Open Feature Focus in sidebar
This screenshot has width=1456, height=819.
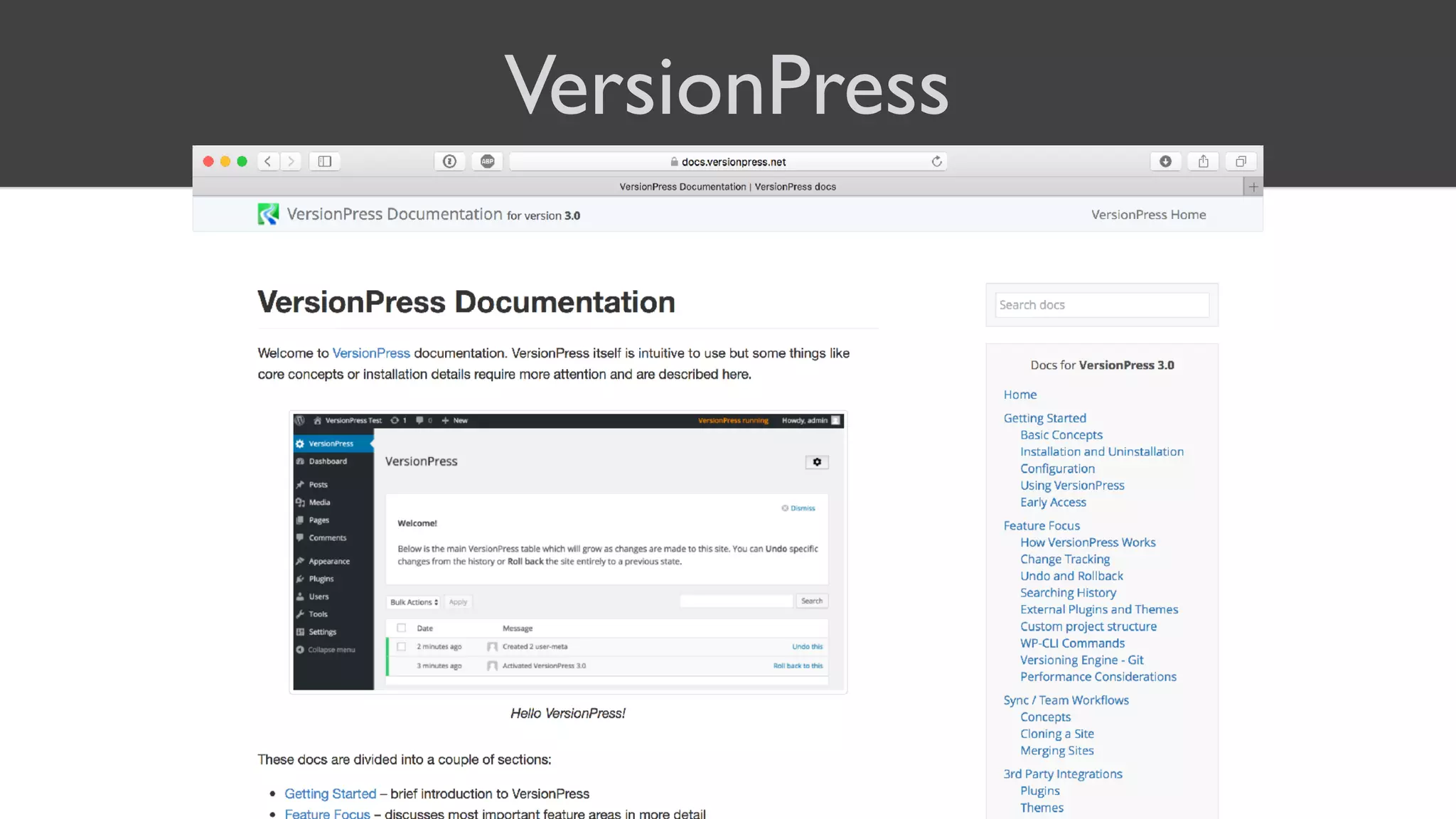pos(1041,525)
